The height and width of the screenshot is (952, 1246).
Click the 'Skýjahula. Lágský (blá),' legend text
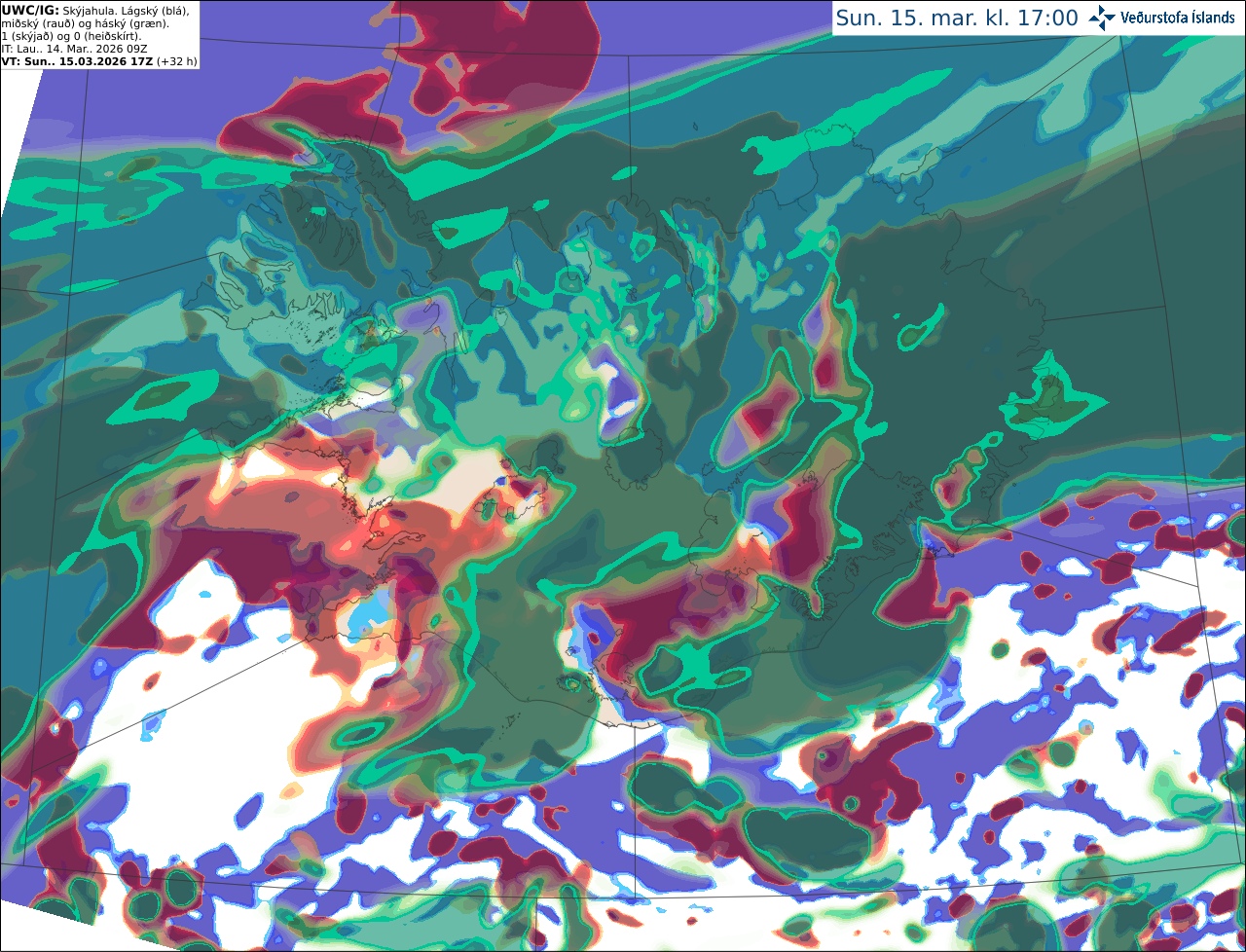pos(126,10)
